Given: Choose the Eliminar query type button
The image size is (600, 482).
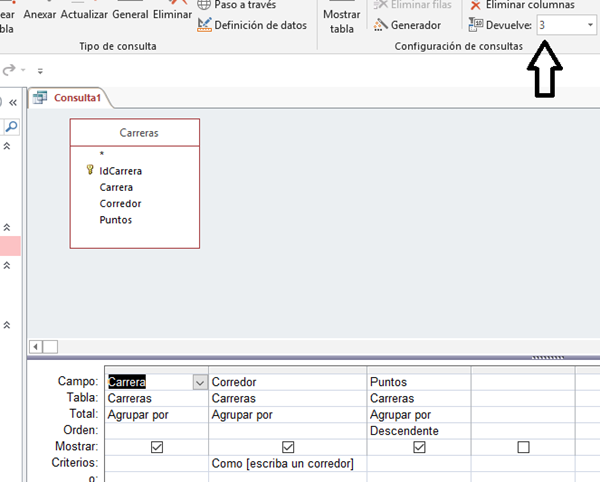Looking at the screenshot, I should (172, 14).
